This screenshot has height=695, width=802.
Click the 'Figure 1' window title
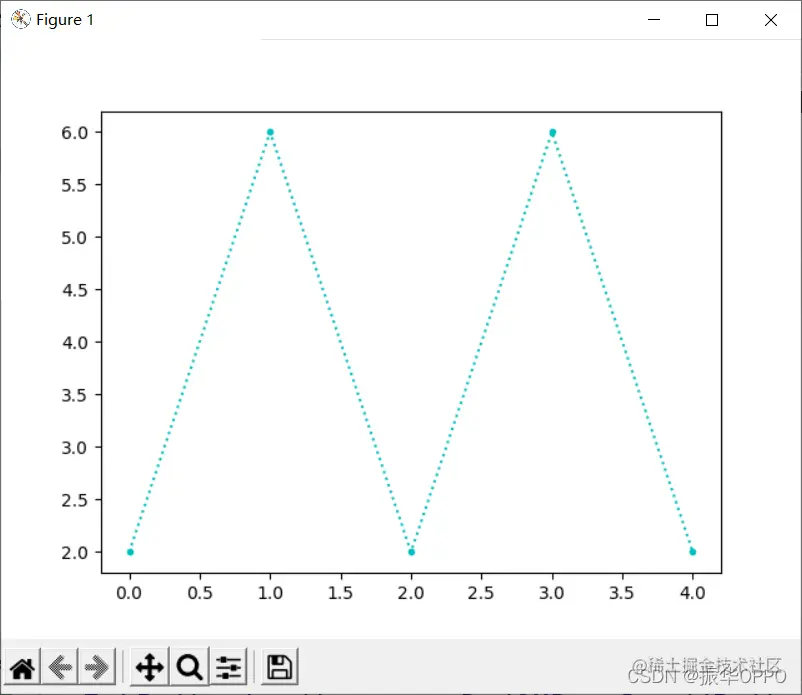tap(65, 20)
